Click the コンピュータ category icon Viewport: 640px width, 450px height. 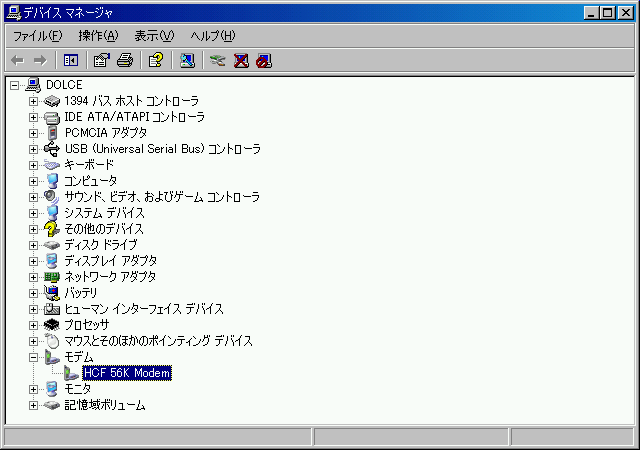(52, 181)
